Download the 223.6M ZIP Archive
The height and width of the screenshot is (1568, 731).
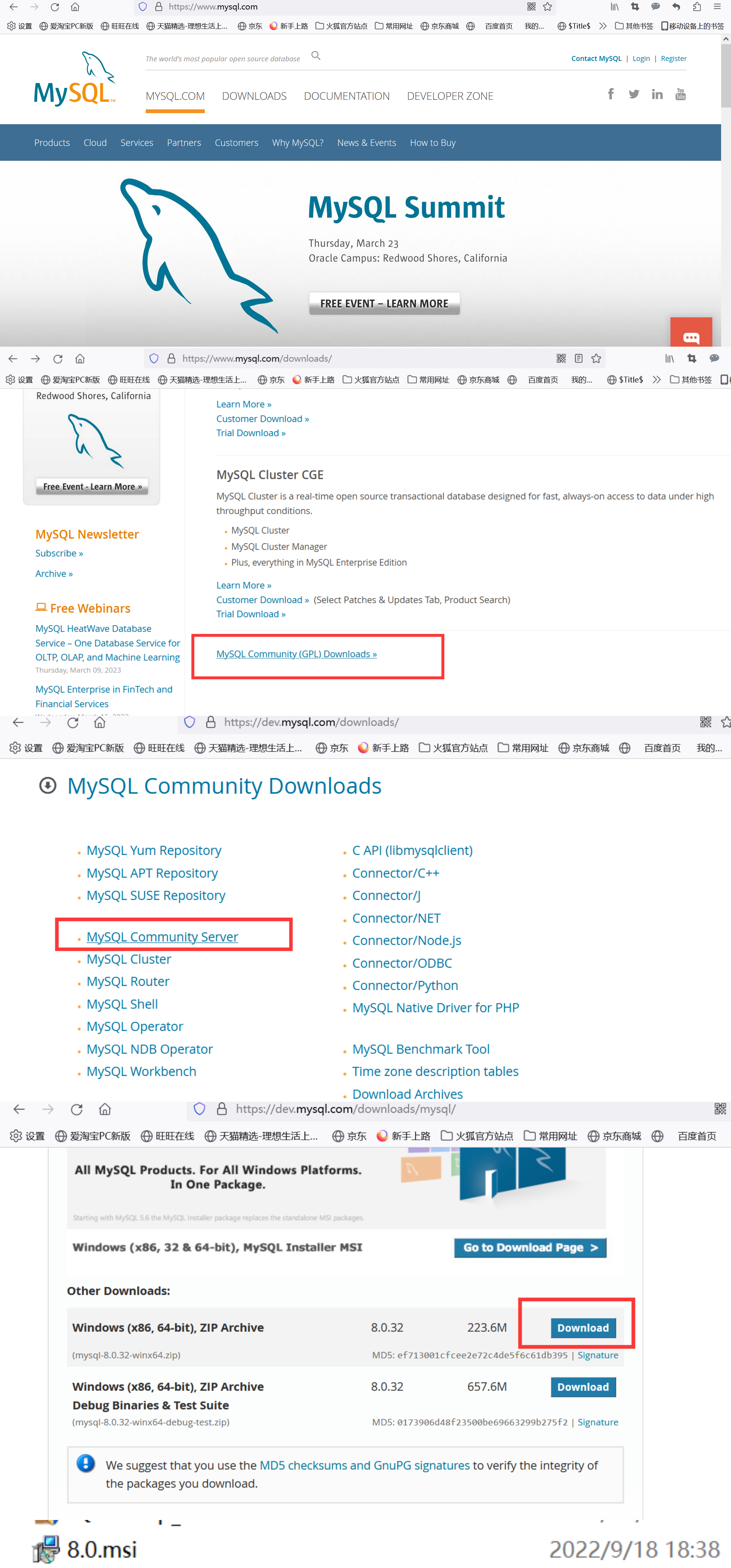click(583, 1328)
